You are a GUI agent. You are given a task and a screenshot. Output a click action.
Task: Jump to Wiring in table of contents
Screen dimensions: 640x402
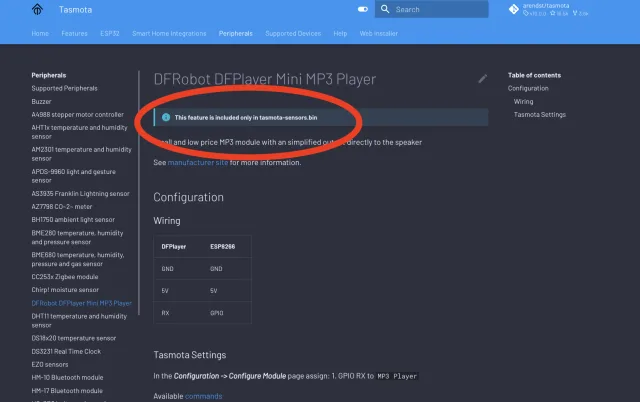coord(523,101)
